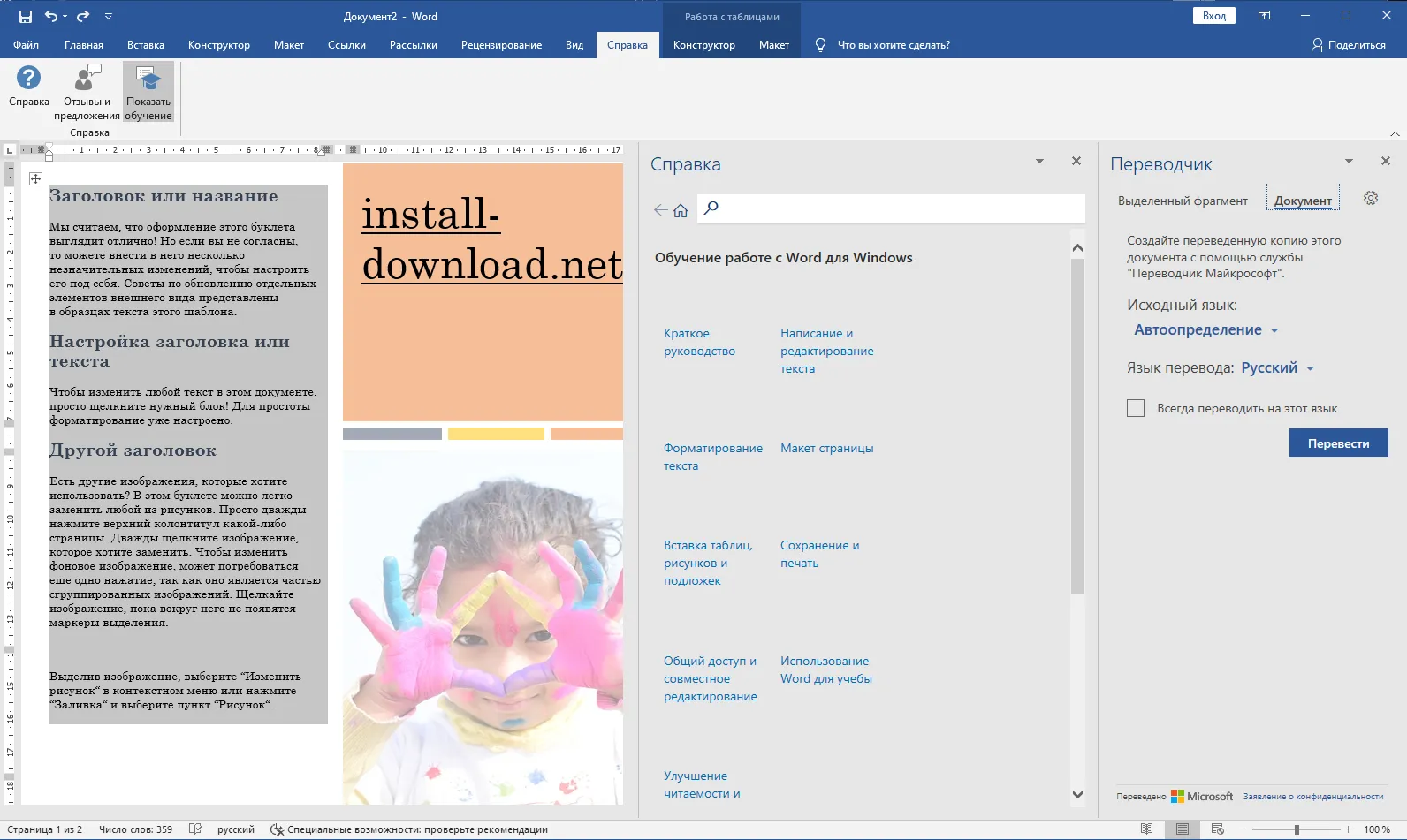Screen dimensions: 1407x840
Task: Open translator settings gear icon
Action: pos(1371,199)
